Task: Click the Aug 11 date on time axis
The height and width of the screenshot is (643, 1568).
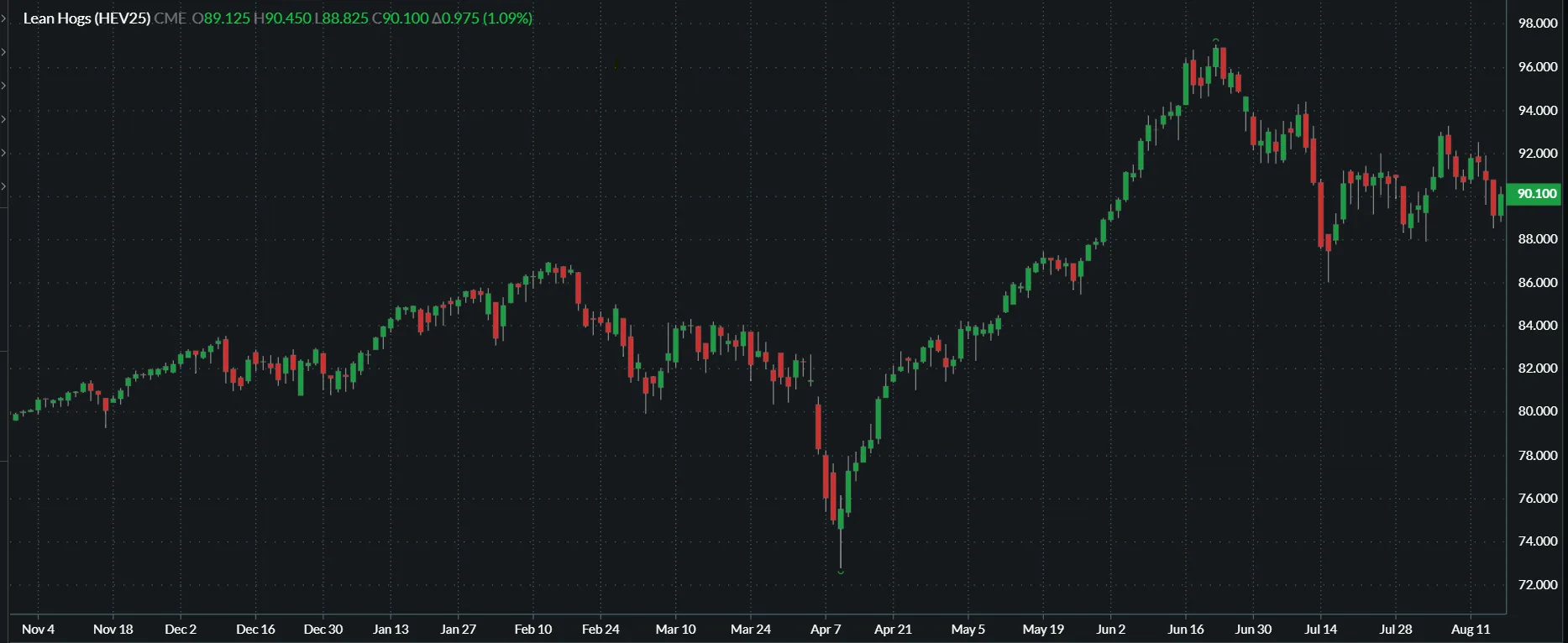Action: point(1471,630)
